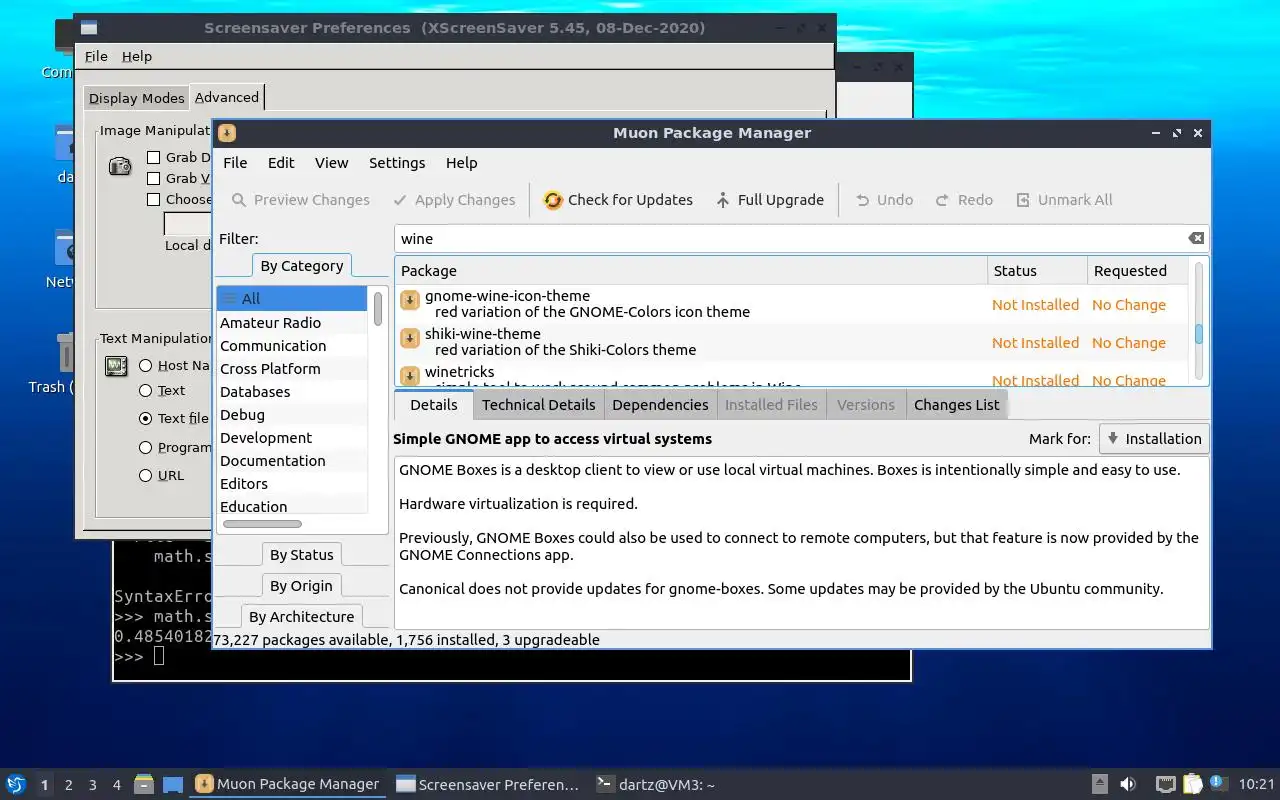The width and height of the screenshot is (1280, 800).
Task: Click the Undo toolbar item
Action: tap(884, 200)
